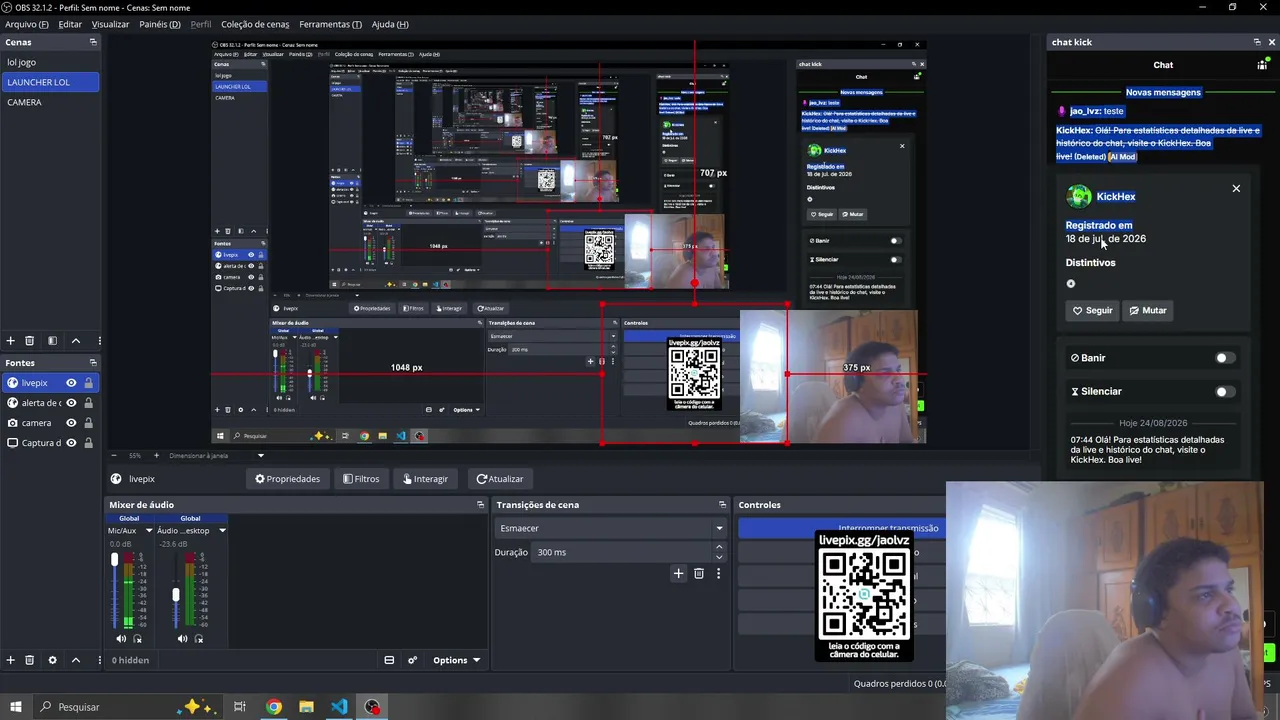Increase transition duration with up arrow
Image resolution: width=1280 pixels, height=720 pixels.
point(719,547)
